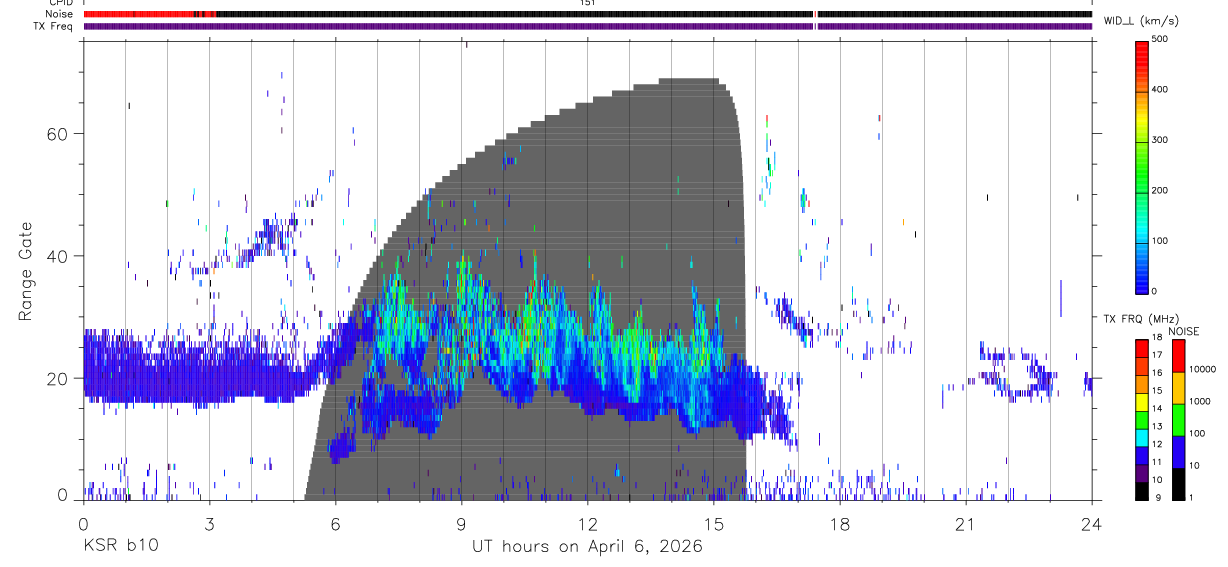The image size is (1228, 567).
Task: Click the 'UT hours on April 6, 2026' axis title
Action: coord(587,547)
